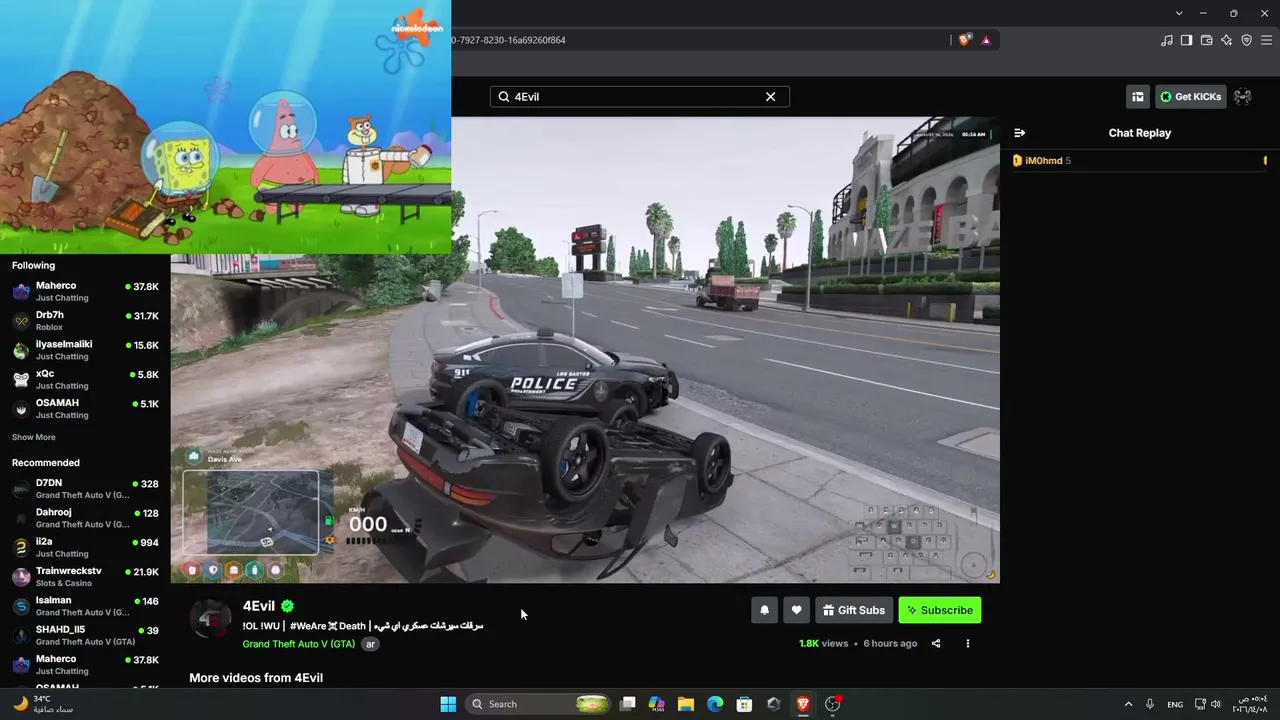Click the Gift Subs button
Viewport: 1280px width, 720px height.
(854, 610)
